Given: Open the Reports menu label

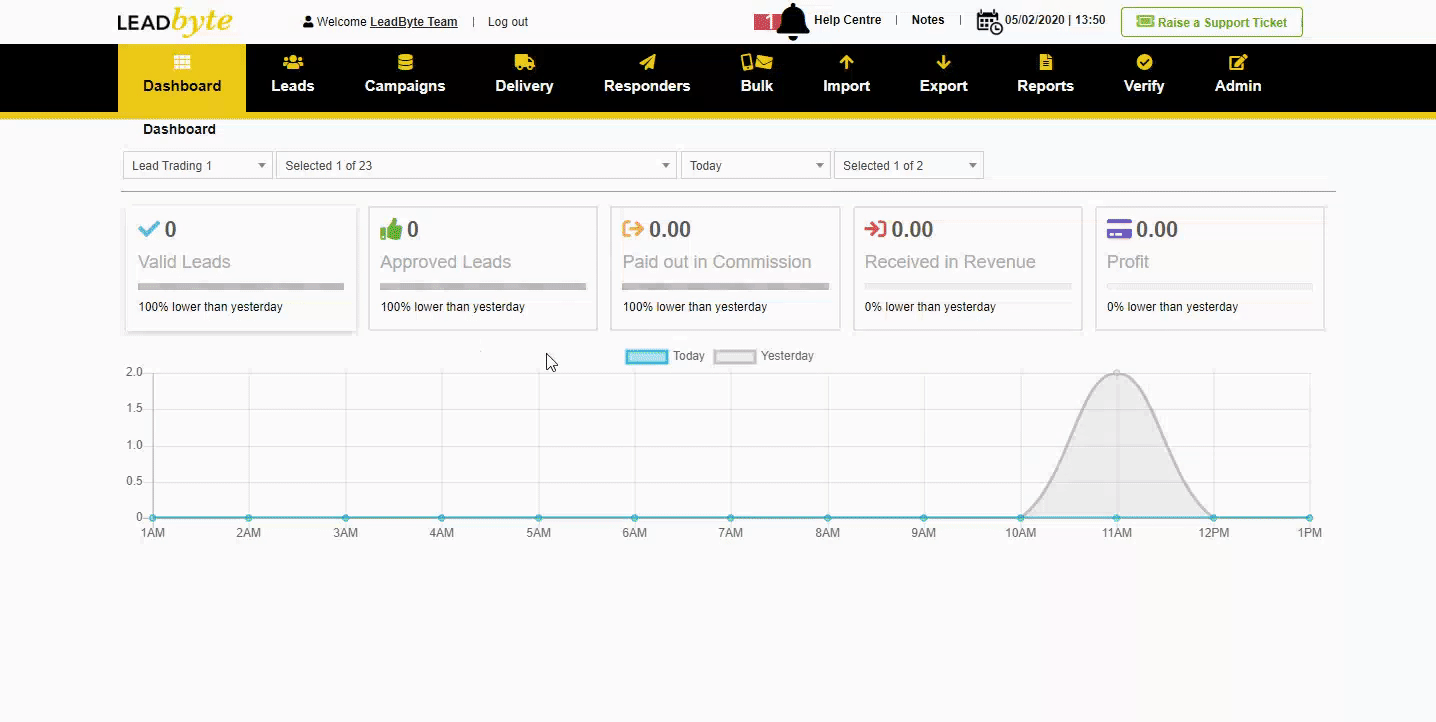Looking at the screenshot, I should point(1046,86).
